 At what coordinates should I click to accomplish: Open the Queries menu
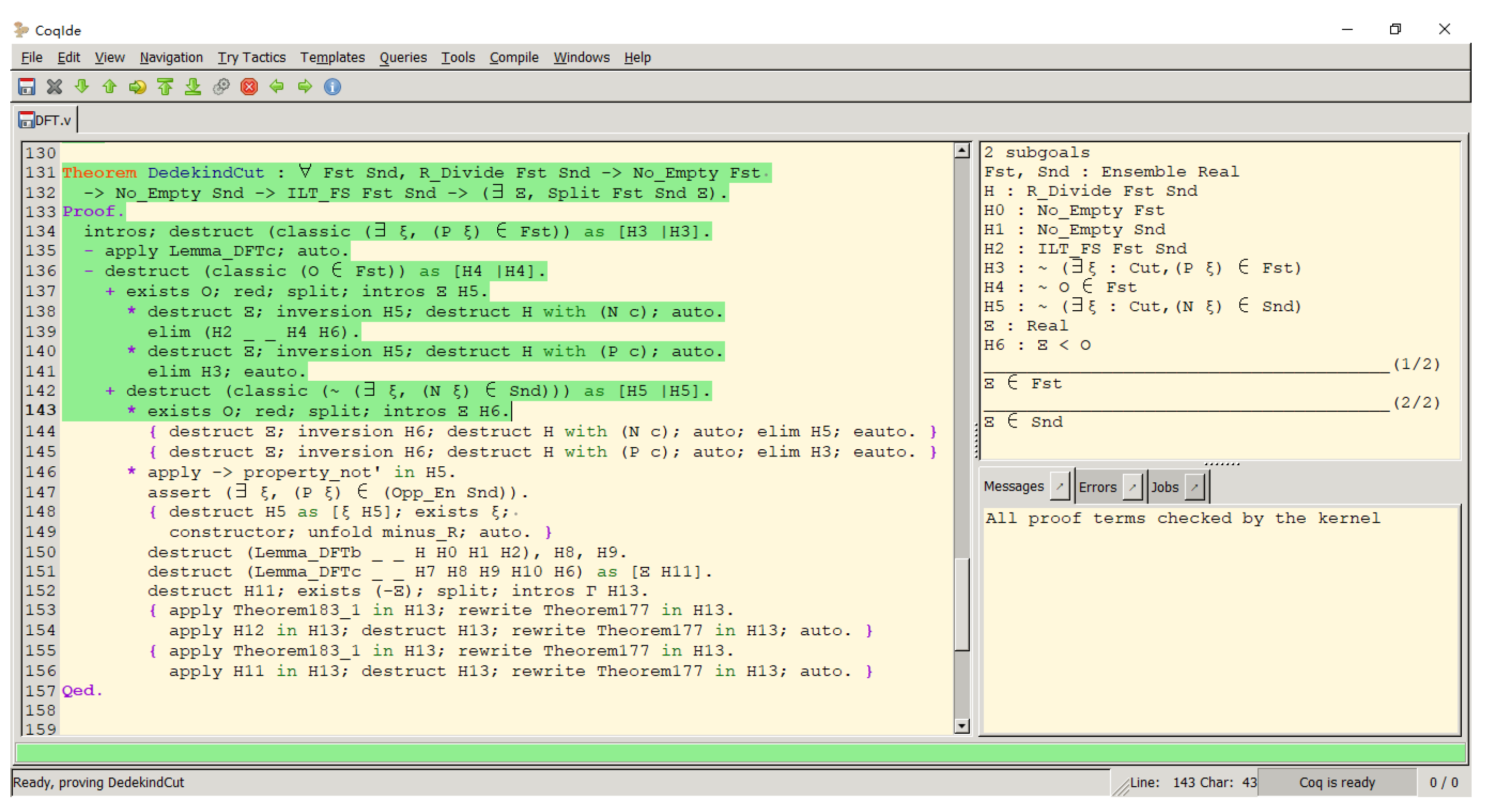402,58
